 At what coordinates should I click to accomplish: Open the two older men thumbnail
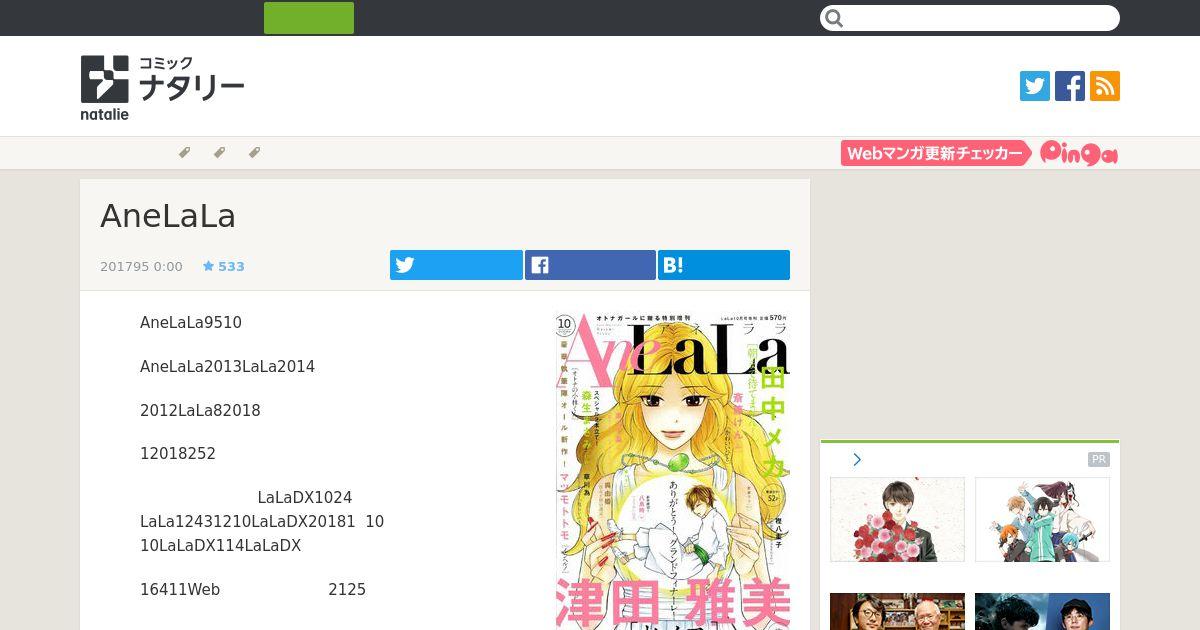(897, 611)
